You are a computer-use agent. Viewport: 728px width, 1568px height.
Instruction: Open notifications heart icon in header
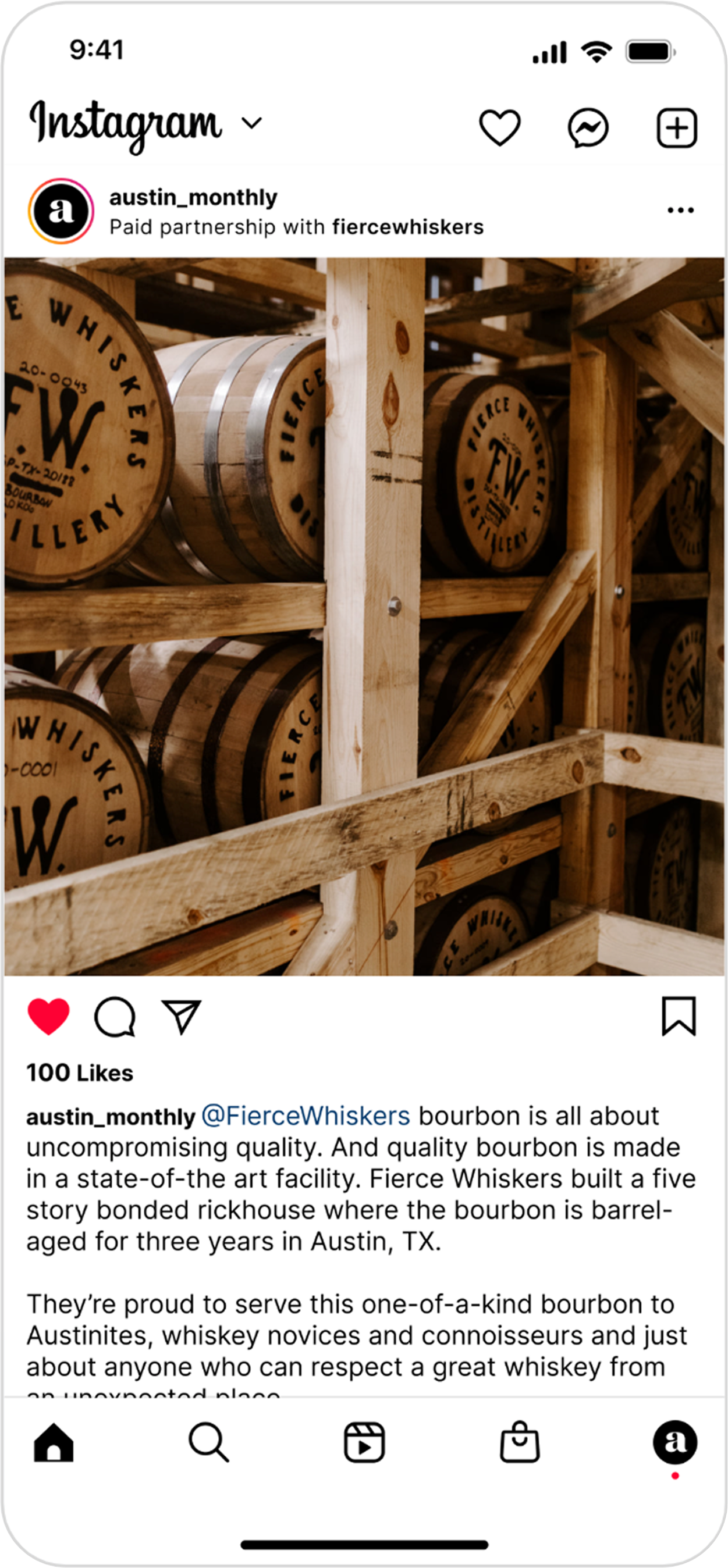click(499, 128)
